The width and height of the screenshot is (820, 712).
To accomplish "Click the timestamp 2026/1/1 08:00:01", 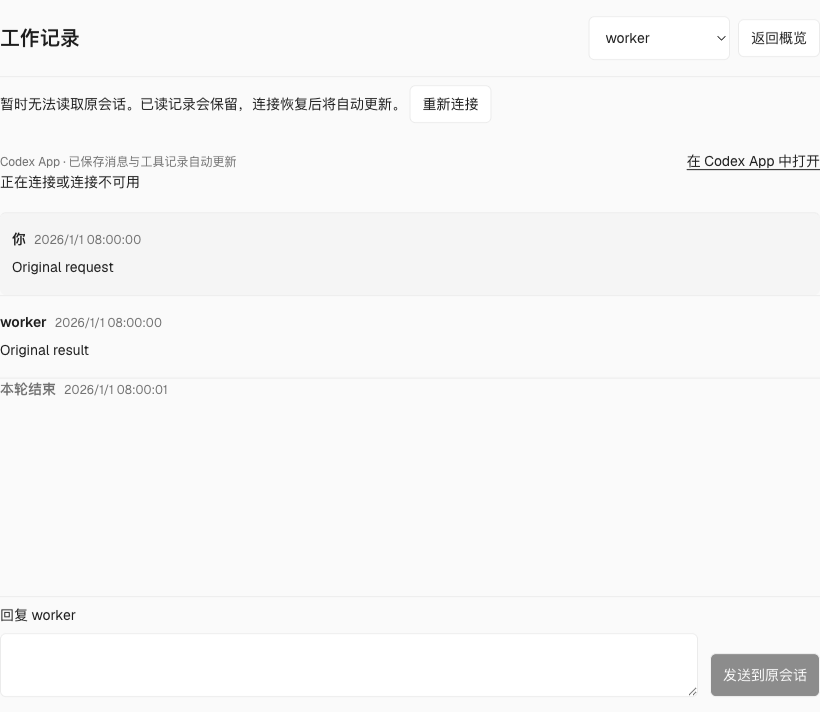I will [116, 390].
